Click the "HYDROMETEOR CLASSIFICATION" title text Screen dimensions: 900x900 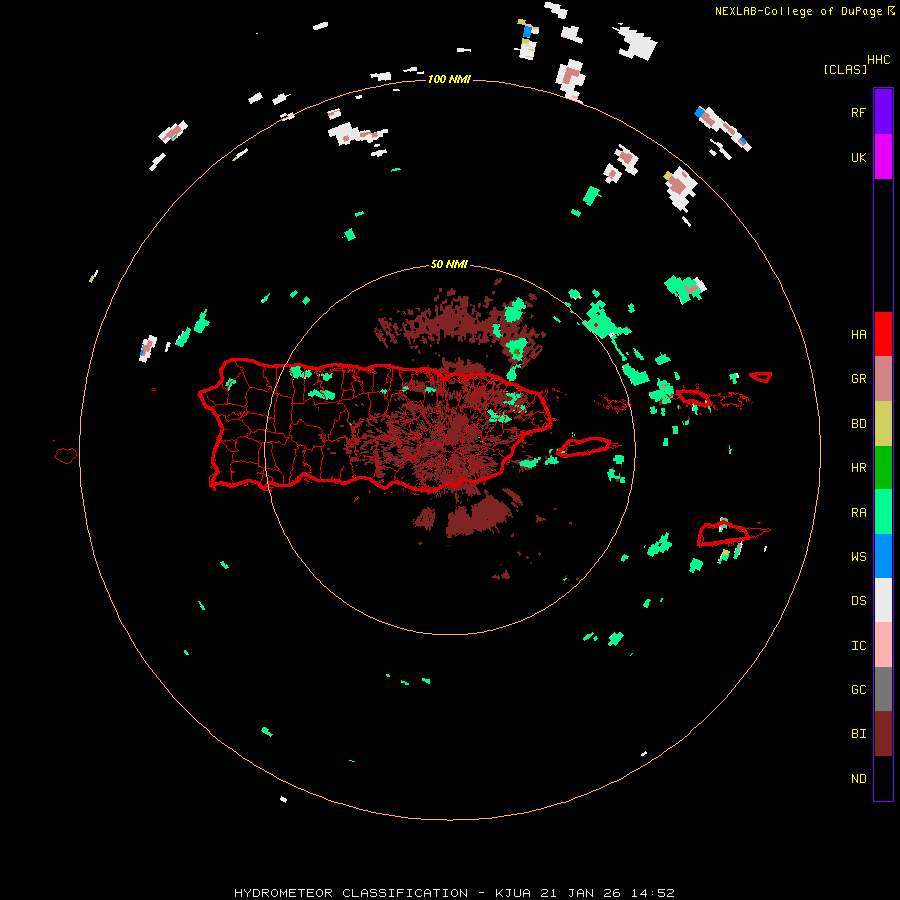[351, 893]
